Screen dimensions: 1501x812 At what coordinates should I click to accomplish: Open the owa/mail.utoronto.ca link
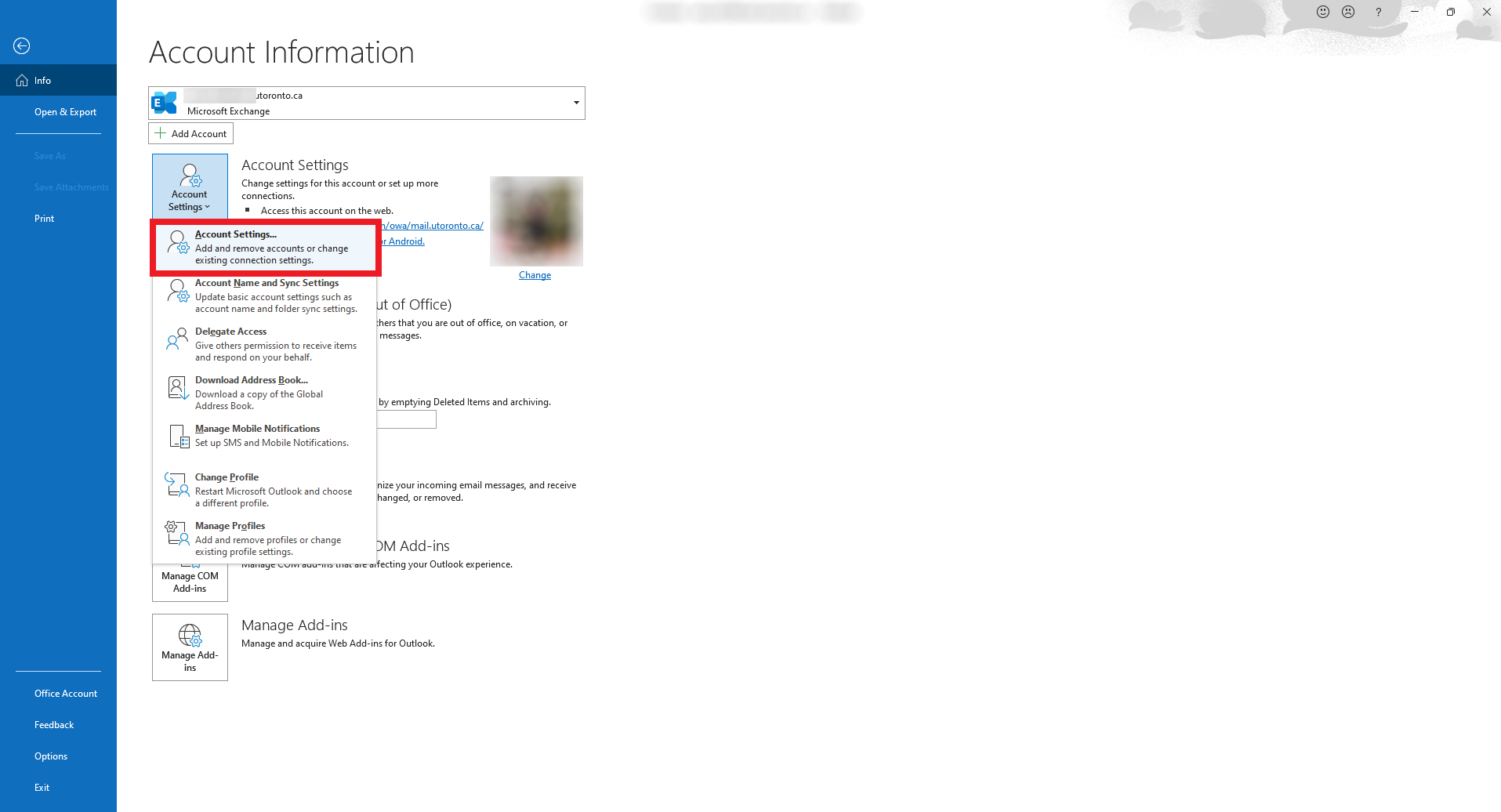coord(433,226)
